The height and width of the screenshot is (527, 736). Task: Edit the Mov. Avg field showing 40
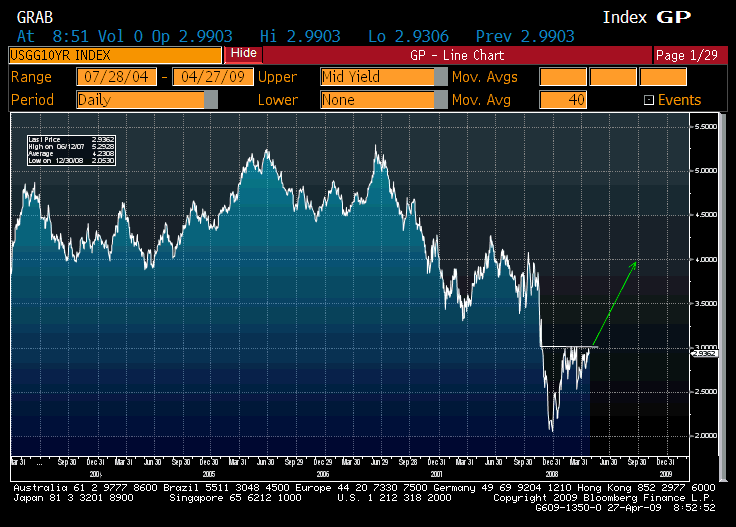pos(563,100)
